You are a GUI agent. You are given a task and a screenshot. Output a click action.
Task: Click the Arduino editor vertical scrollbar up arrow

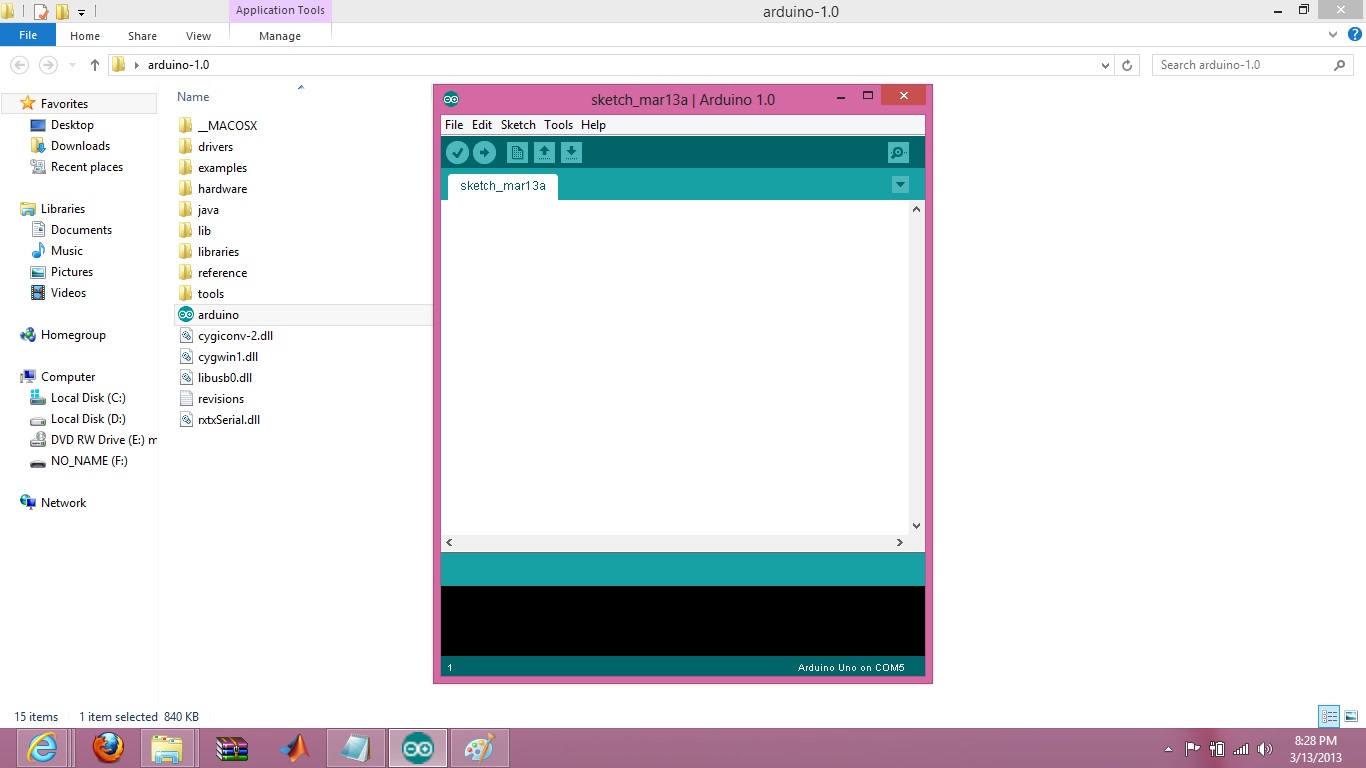(916, 209)
